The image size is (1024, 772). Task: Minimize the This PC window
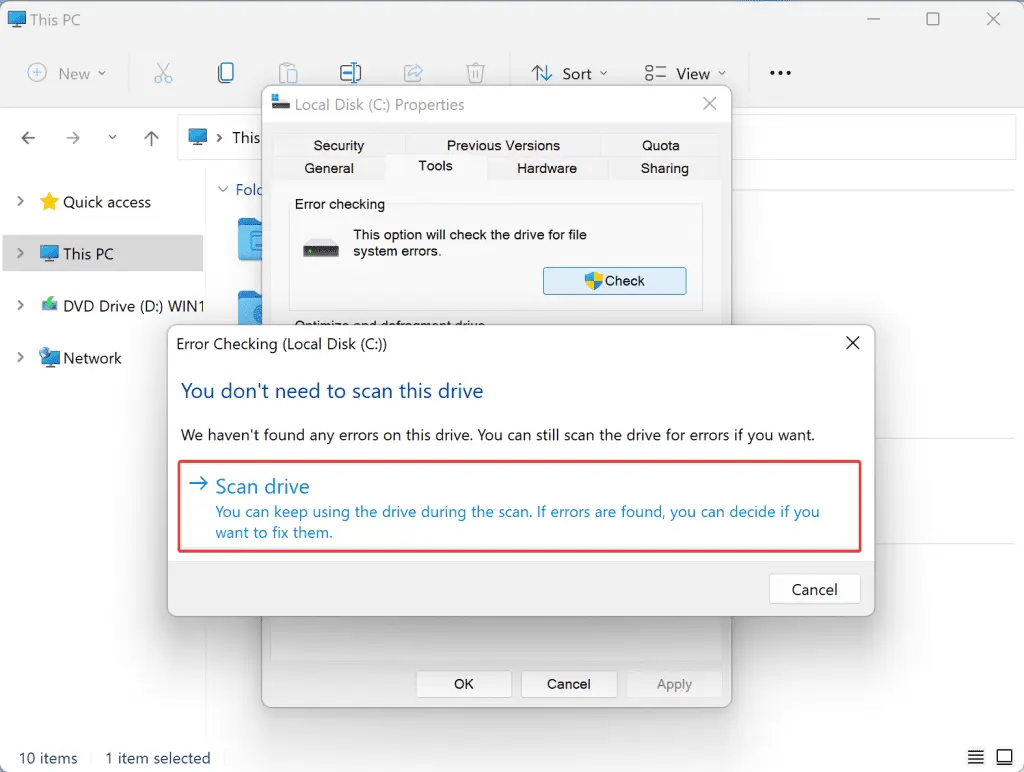873,19
